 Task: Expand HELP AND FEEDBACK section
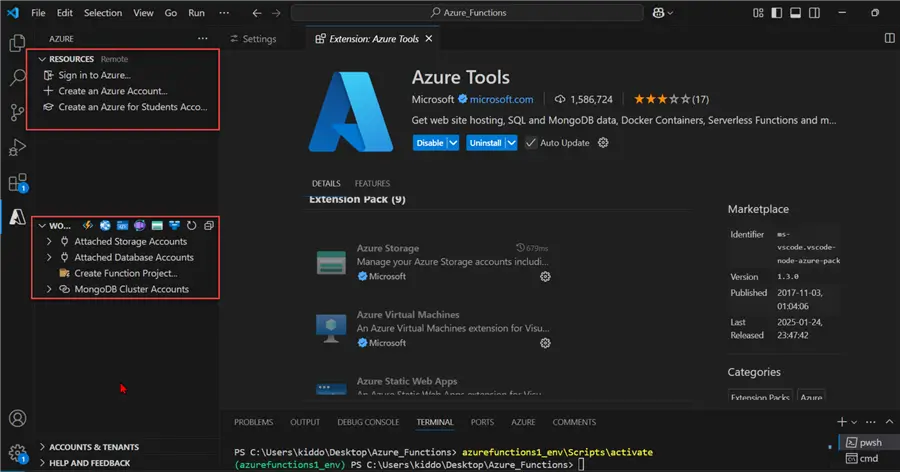coord(42,463)
